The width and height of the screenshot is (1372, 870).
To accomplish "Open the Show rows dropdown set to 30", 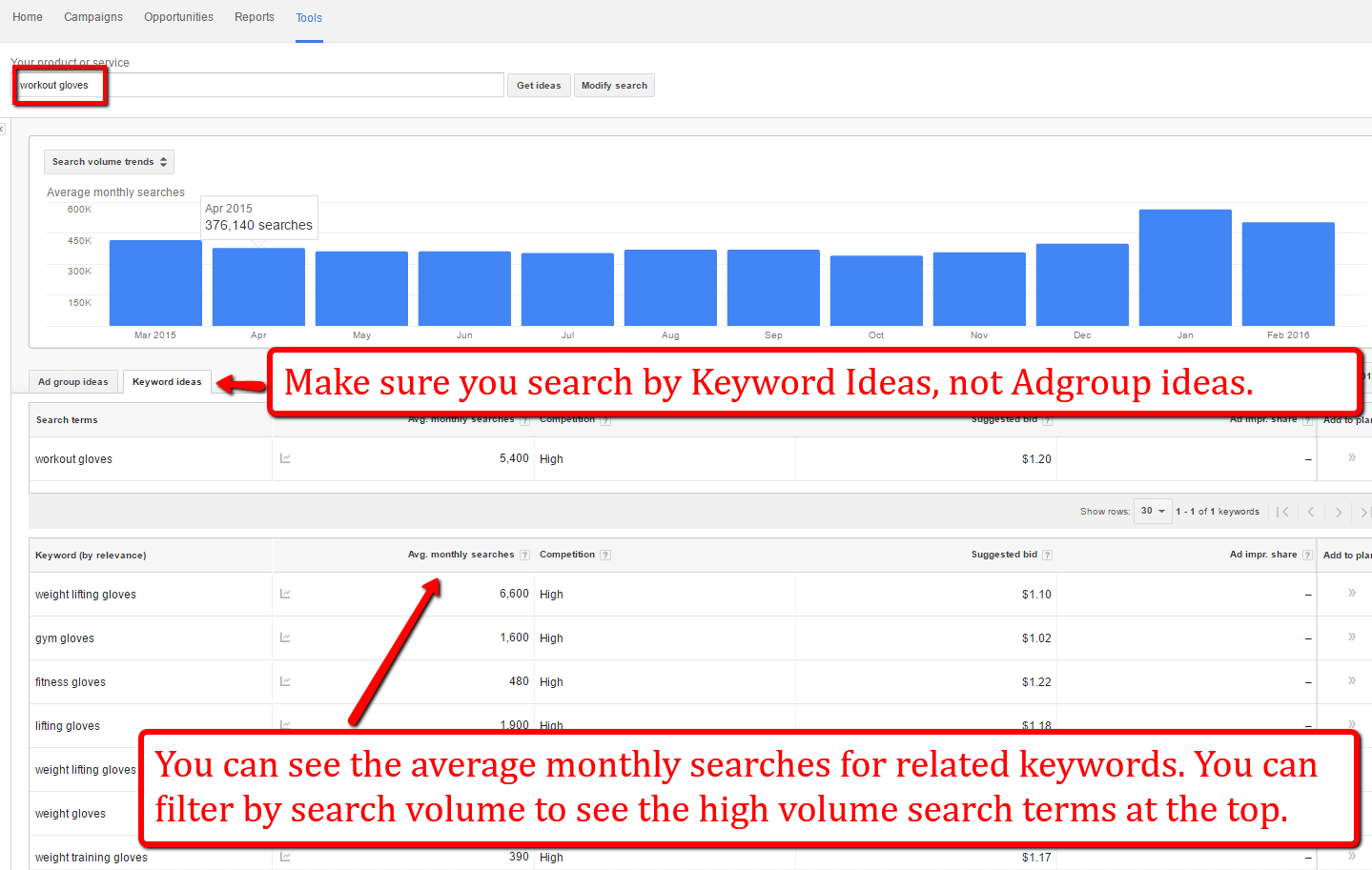I will pyautogui.click(x=1152, y=511).
